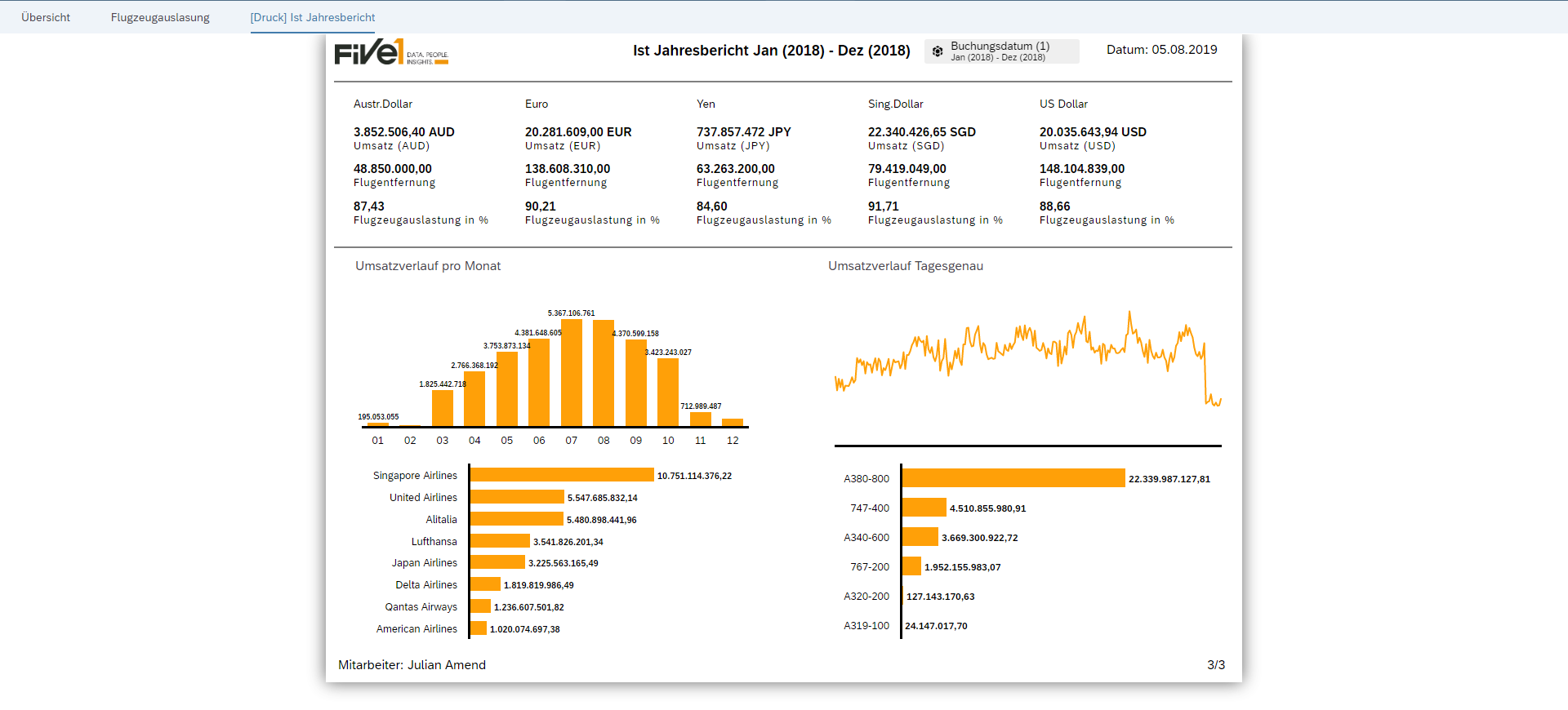The width and height of the screenshot is (1568, 710).
Task: Click the Japan Airlines revenue bar
Action: coord(497,562)
